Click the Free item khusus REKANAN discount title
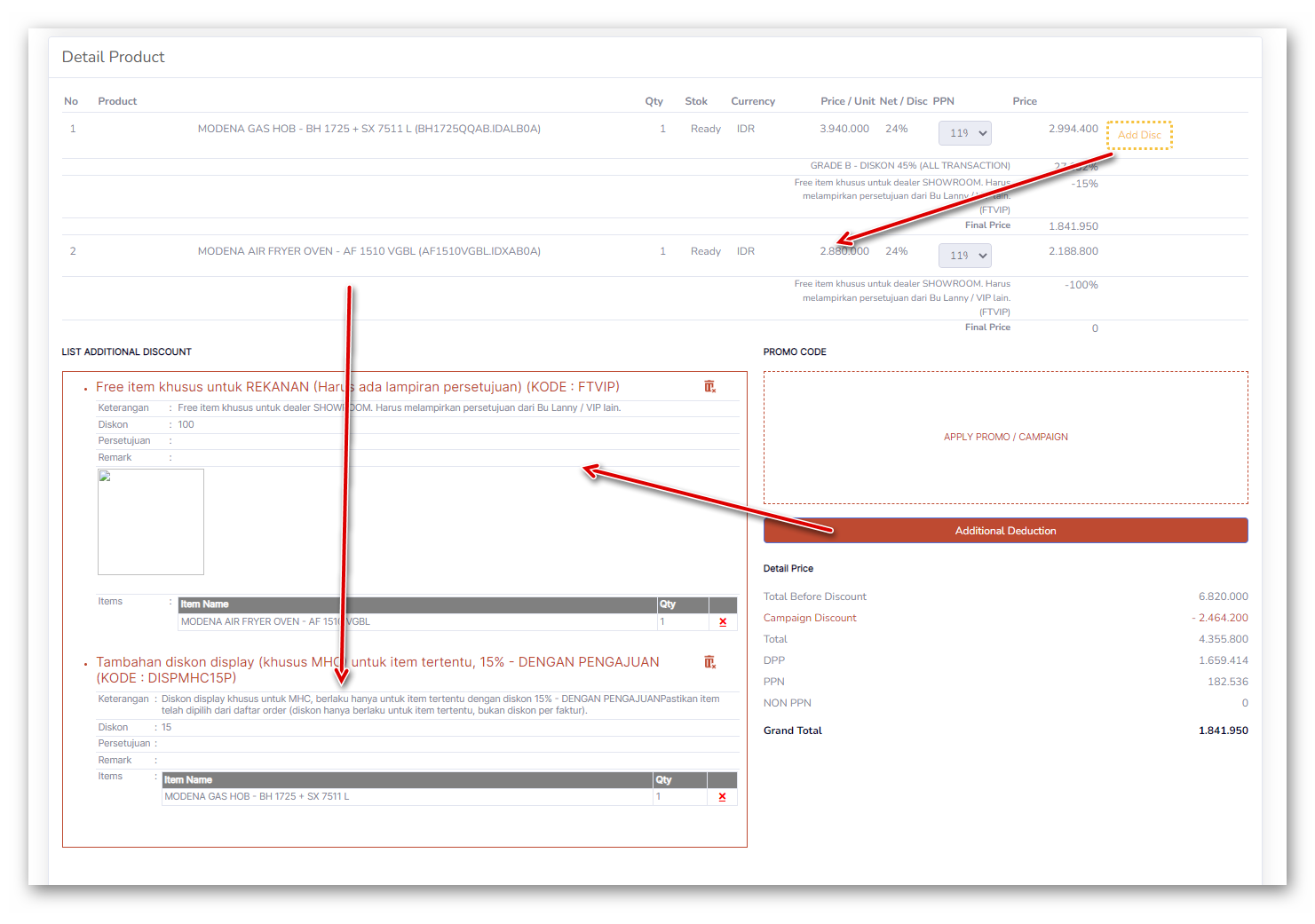The height and width of the screenshot is (924, 1315). point(357,387)
